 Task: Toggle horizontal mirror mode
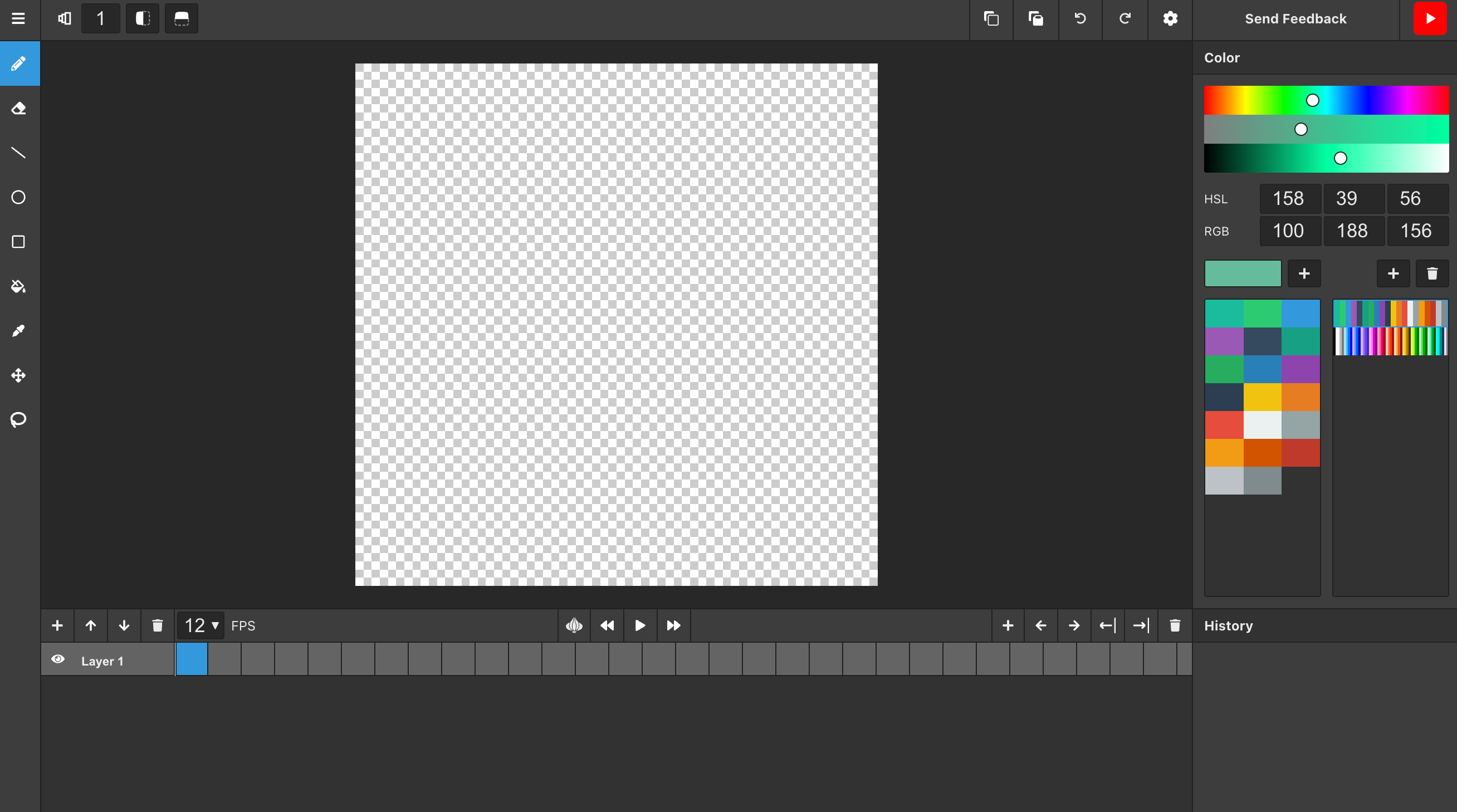pyautogui.click(x=143, y=19)
